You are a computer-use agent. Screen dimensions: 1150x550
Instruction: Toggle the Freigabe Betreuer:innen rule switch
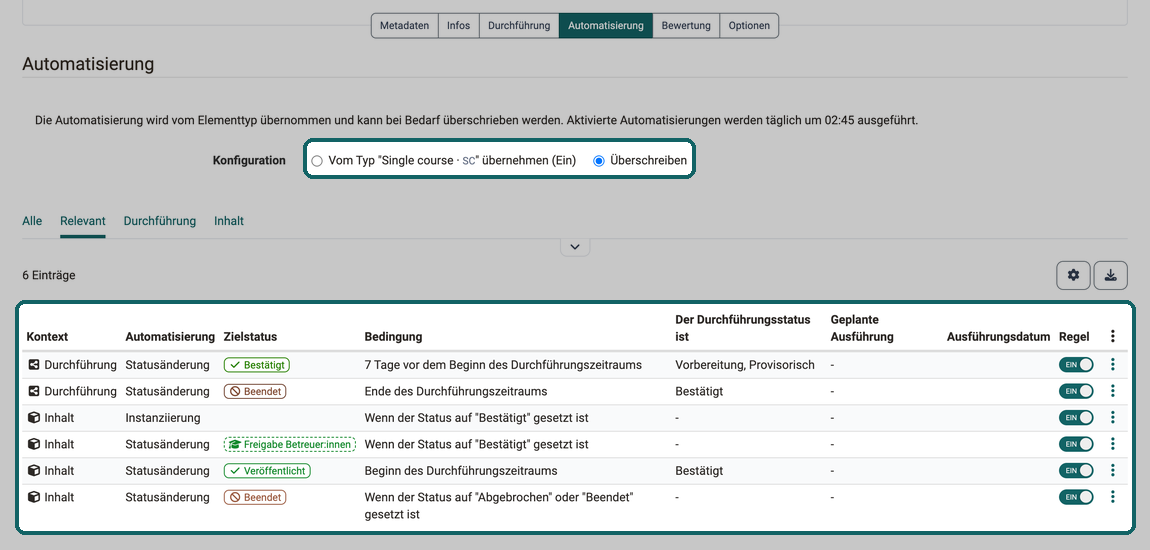pos(1076,444)
